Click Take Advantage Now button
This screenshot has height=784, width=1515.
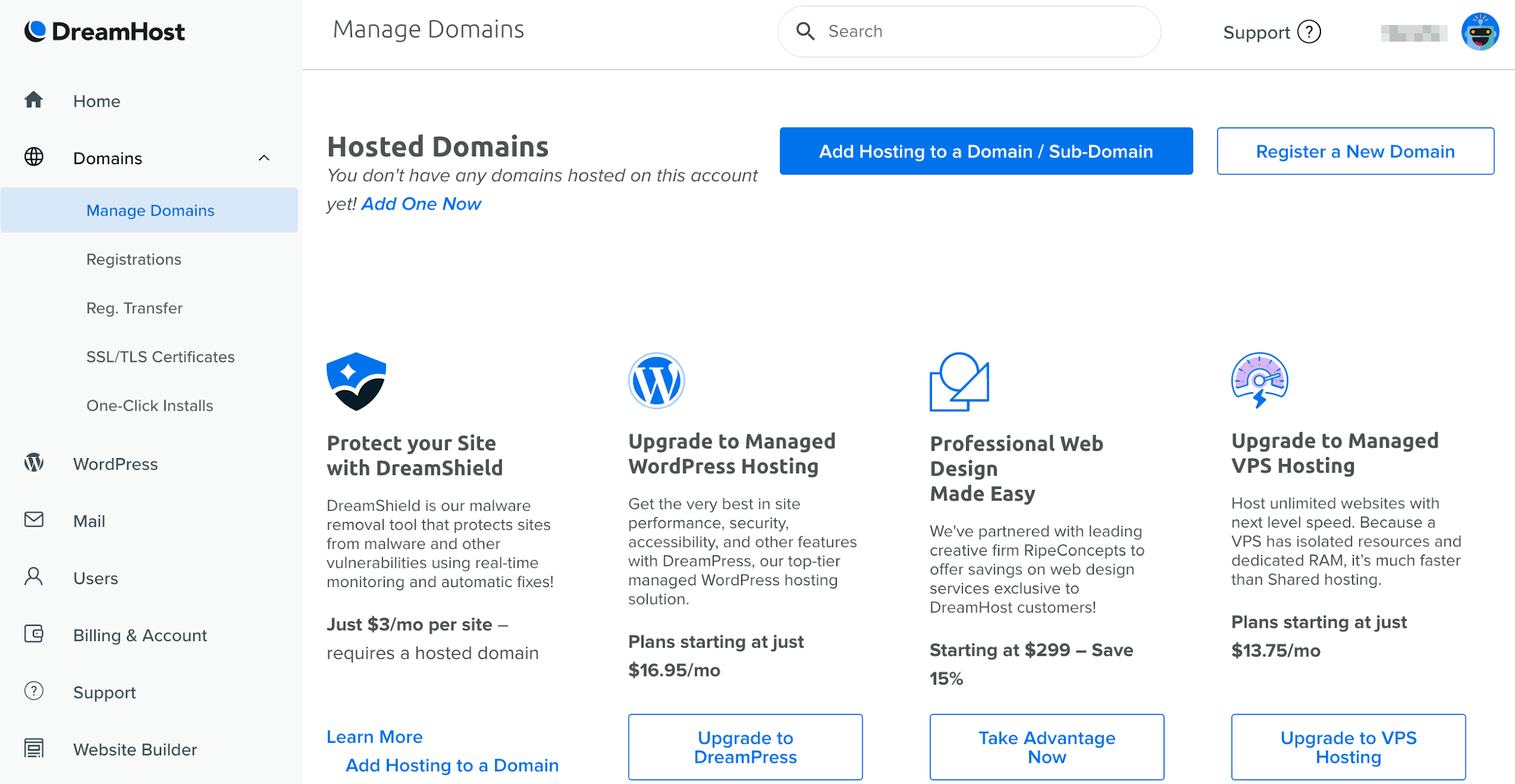coord(1047,747)
